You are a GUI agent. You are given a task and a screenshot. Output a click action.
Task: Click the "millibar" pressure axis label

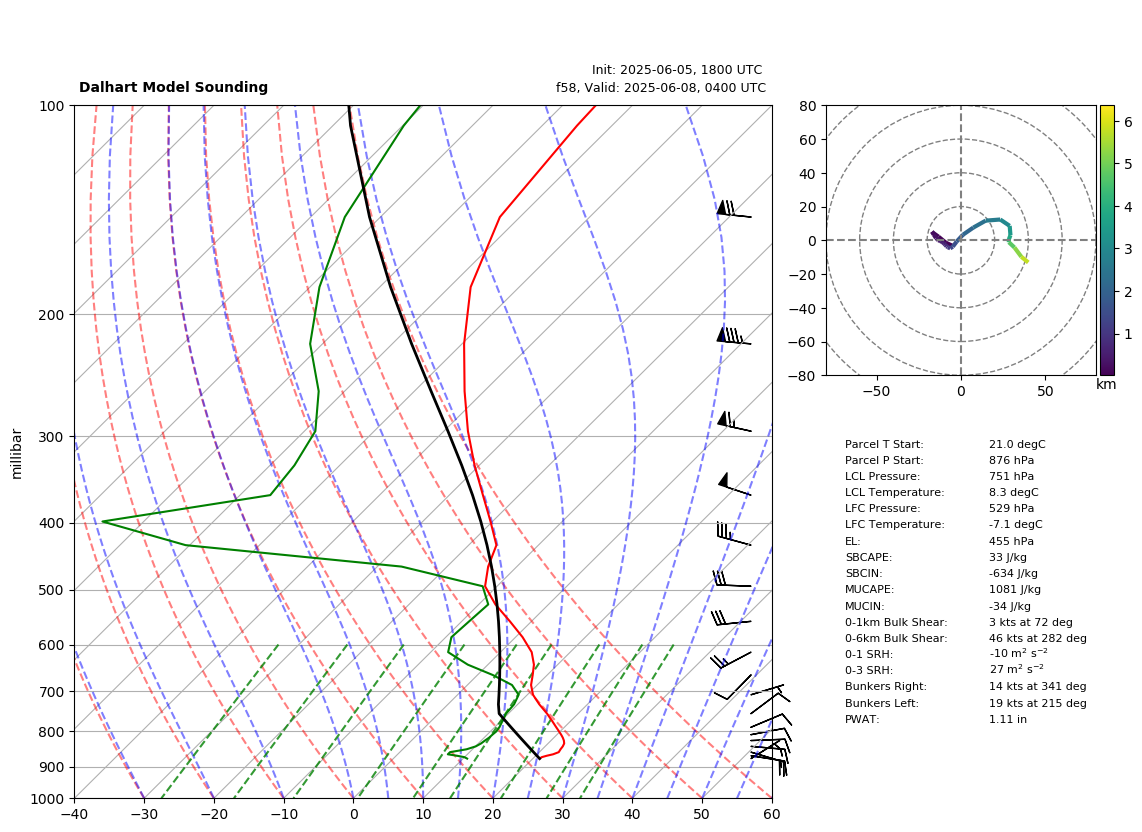point(17,455)
